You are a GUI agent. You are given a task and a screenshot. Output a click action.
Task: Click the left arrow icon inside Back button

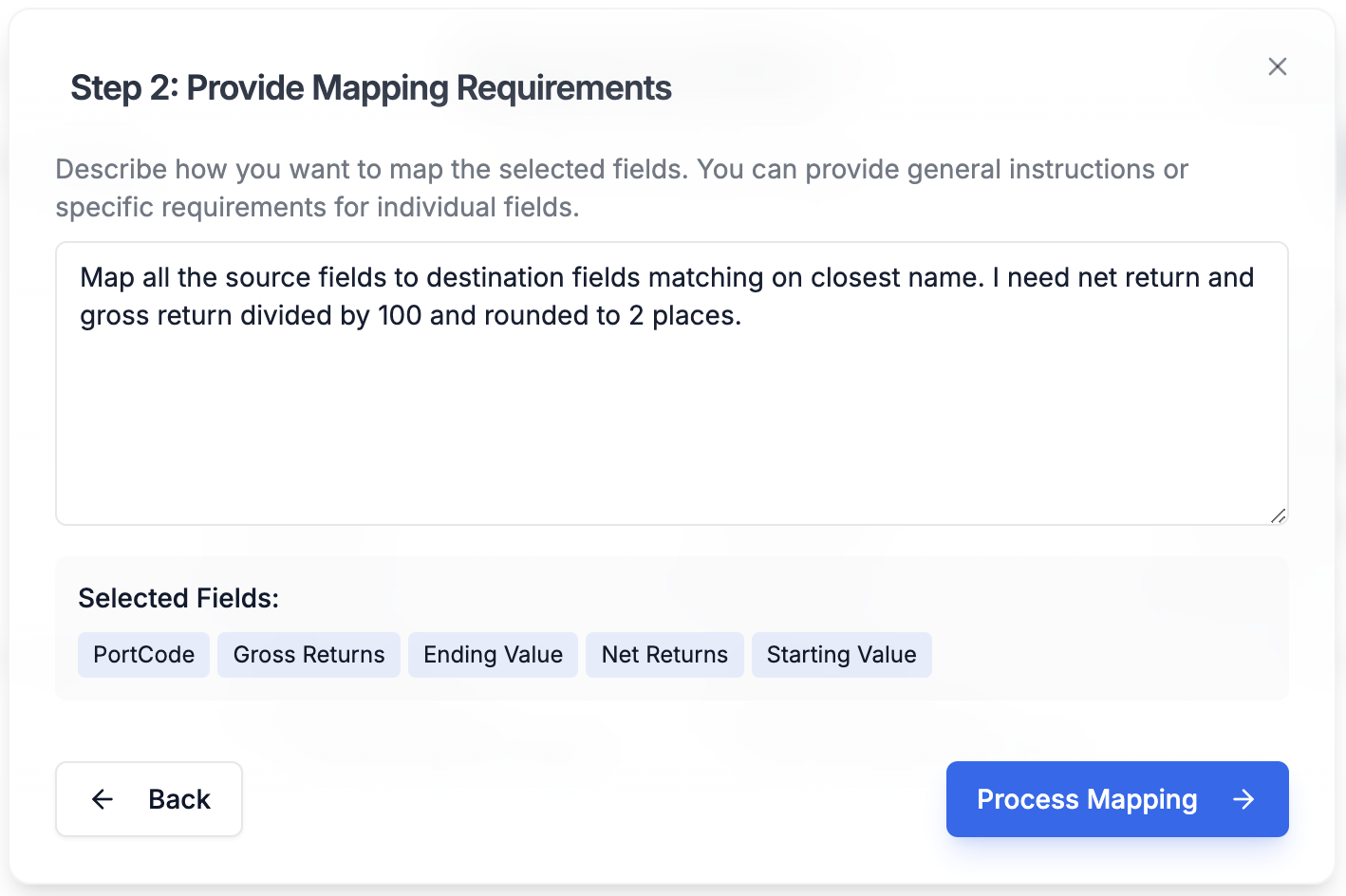click(x=102, y=799)
